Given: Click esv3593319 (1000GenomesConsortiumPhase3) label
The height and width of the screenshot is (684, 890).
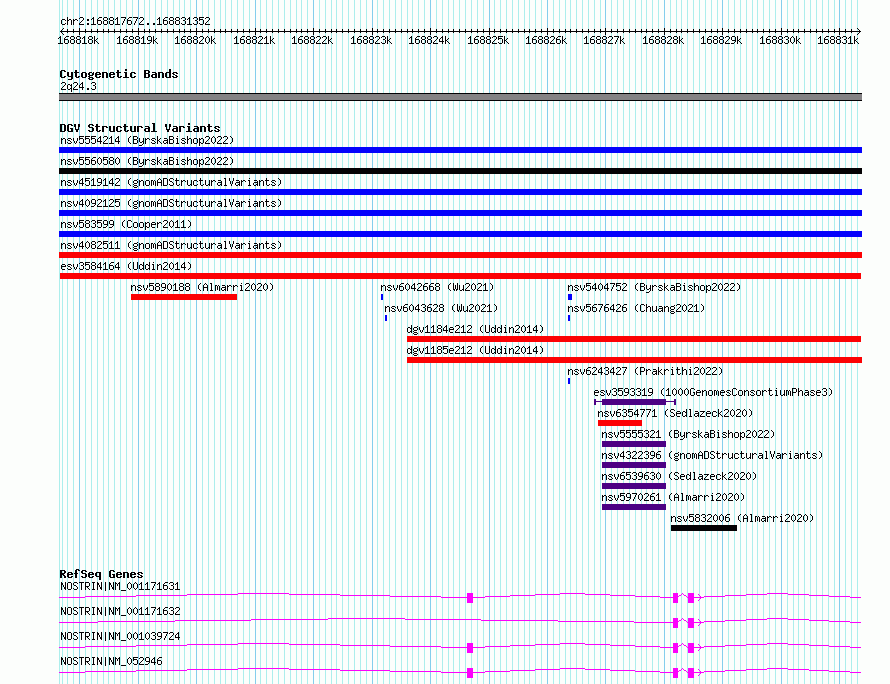Looking at the screenshot, I should [x=713, y=392].
